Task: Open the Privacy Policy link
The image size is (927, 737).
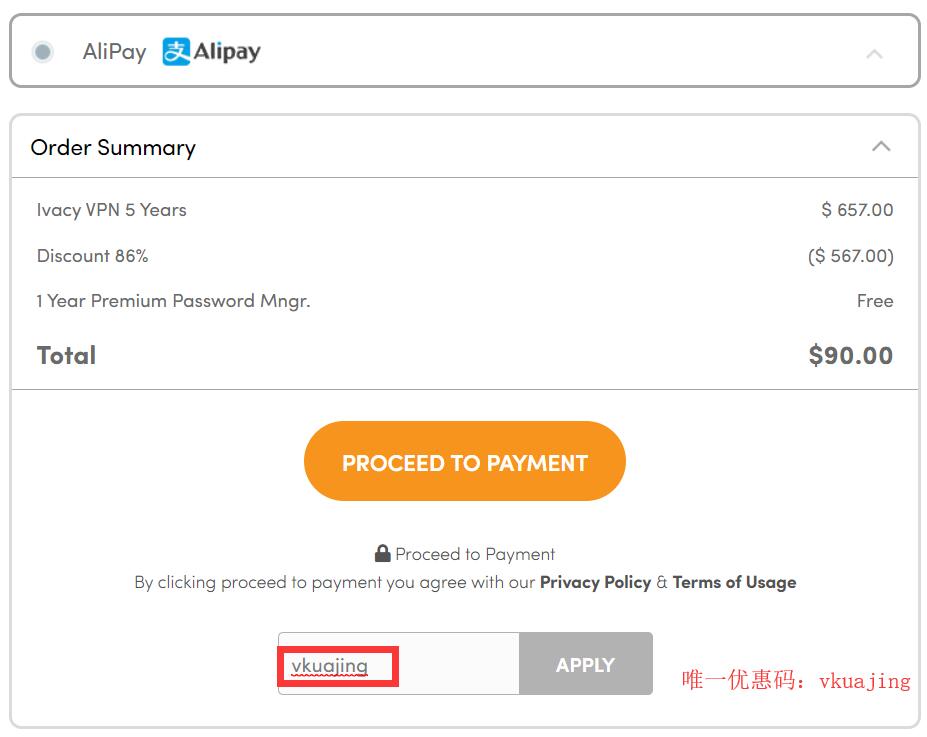Action: [x=595, y=582]
